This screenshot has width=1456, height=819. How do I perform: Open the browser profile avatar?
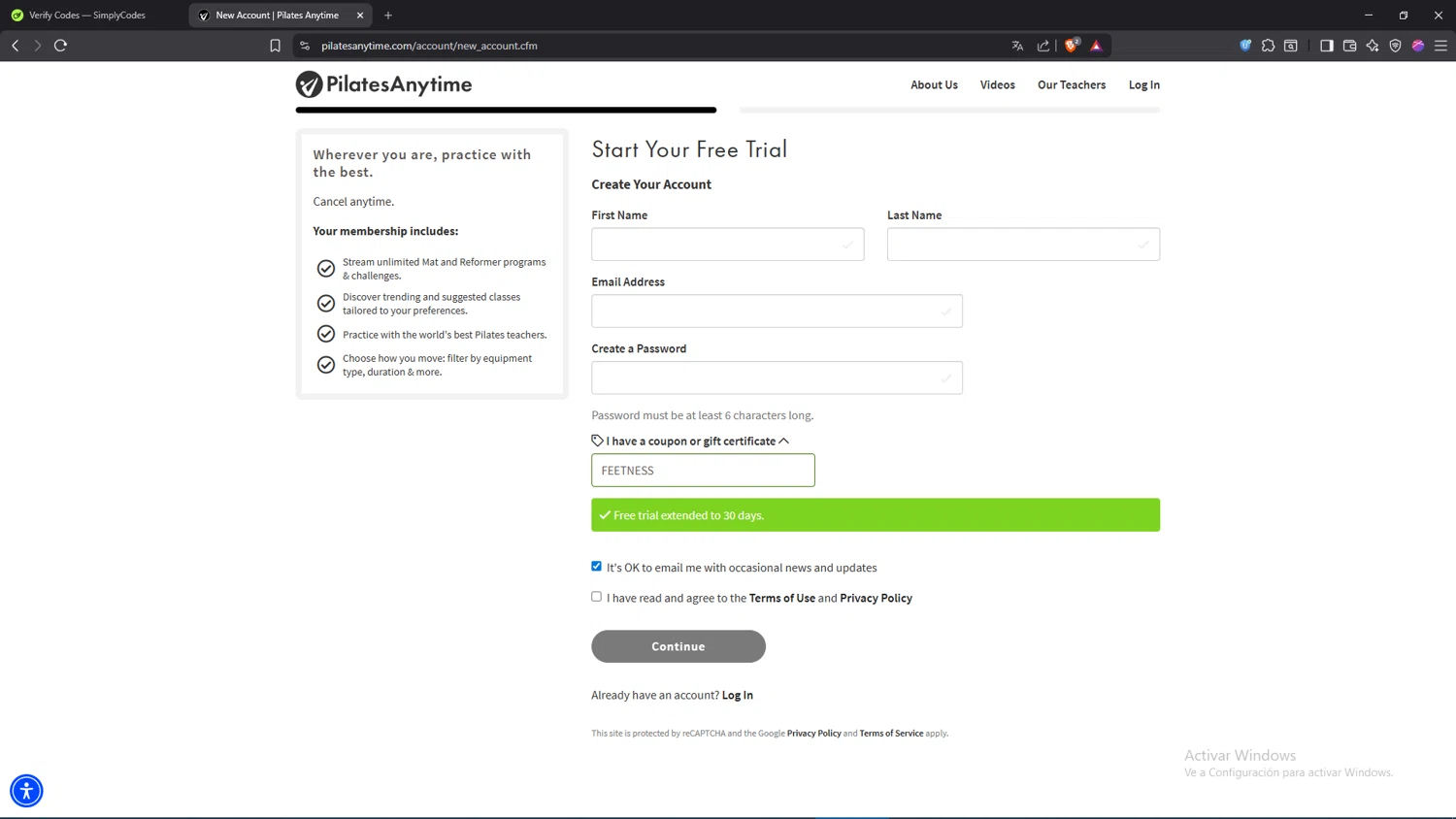point(1418,46)
